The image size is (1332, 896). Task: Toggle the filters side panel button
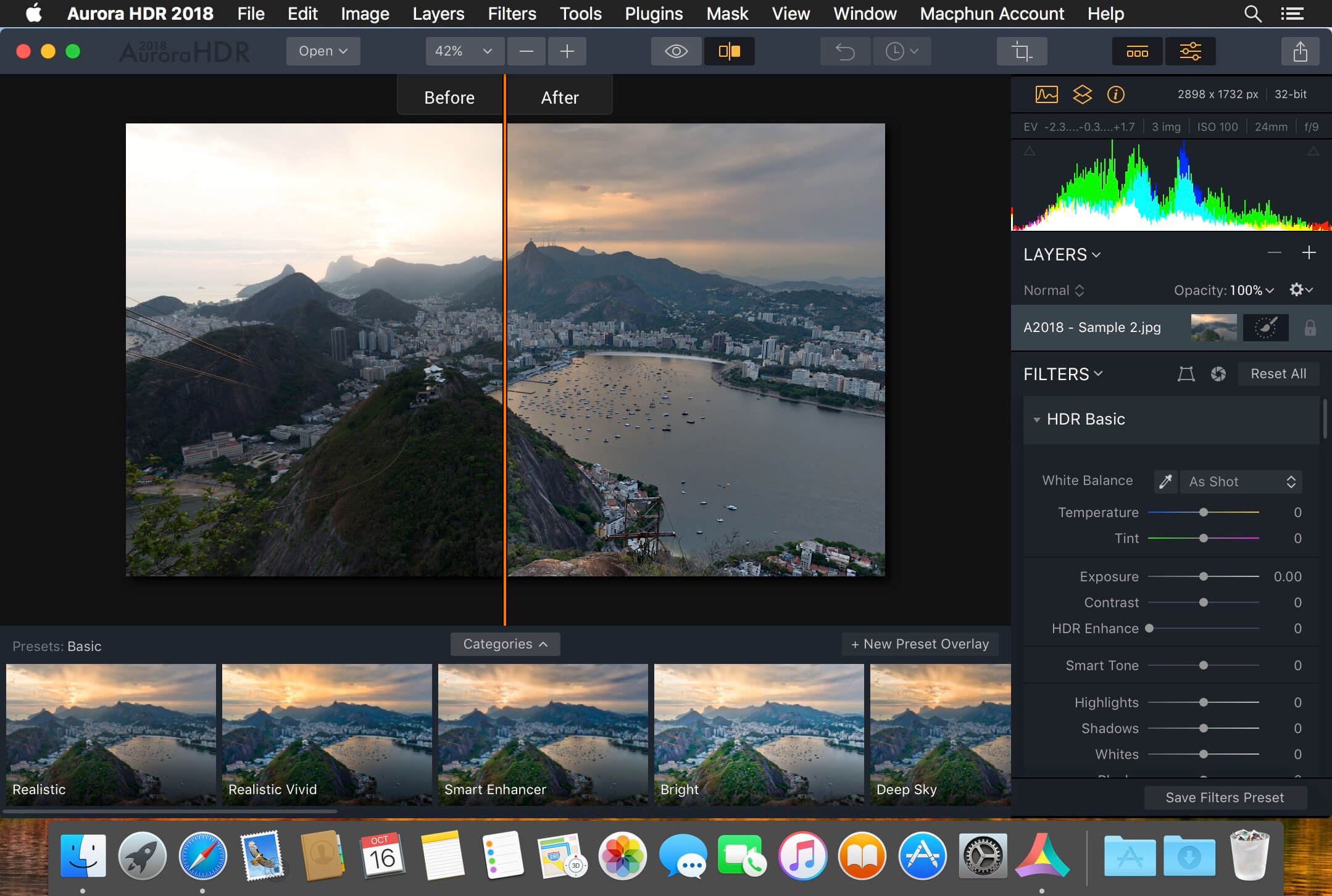pos(1190,51)
